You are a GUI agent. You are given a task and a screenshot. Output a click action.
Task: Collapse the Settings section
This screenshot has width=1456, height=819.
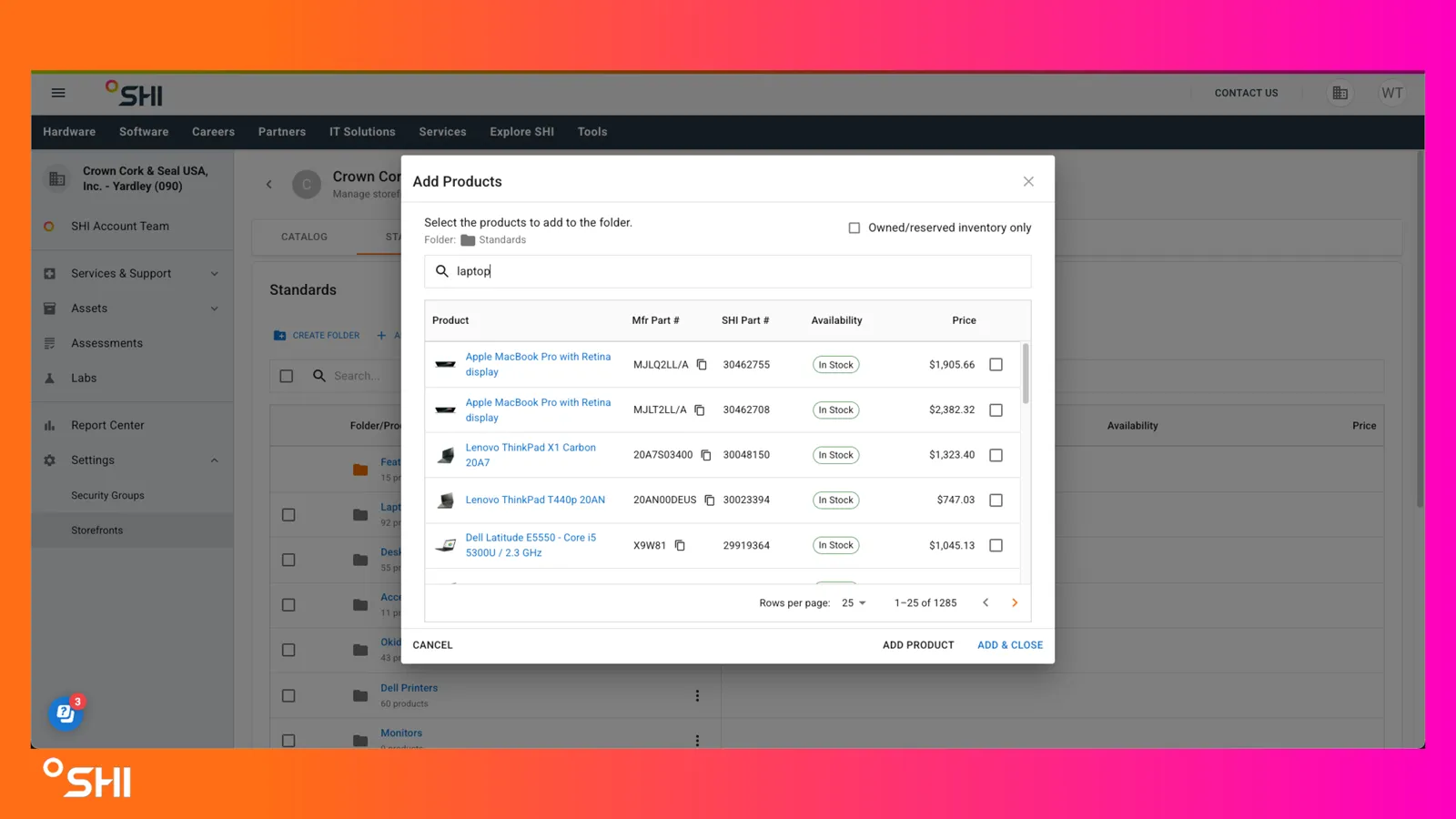pyautogui.click(x=215, y=460)
